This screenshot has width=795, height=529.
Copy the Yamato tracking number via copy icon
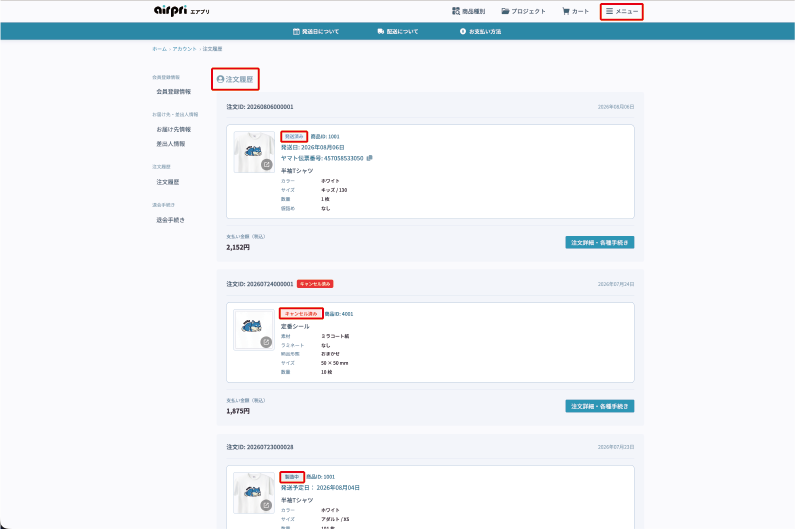click(x=370, y=158)
